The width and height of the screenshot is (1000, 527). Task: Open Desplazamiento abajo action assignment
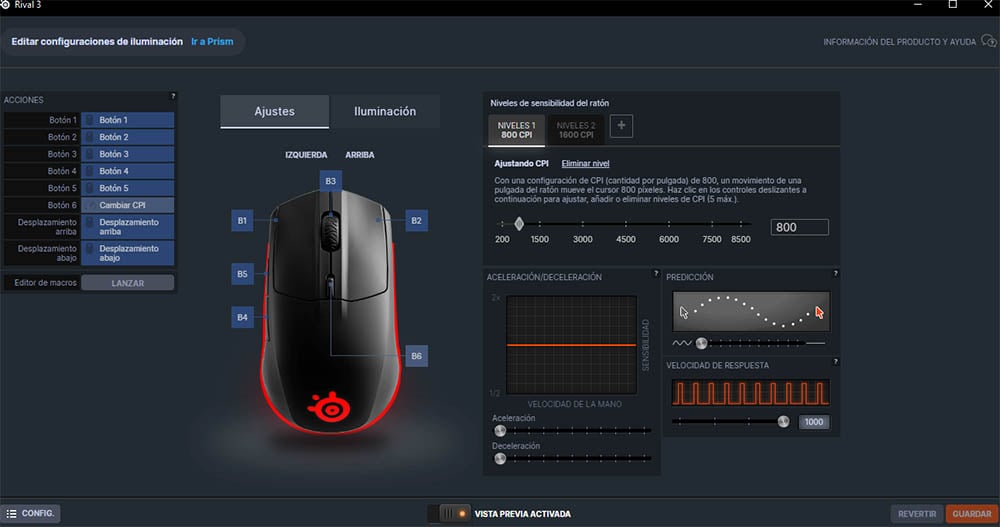coord(128,253)
